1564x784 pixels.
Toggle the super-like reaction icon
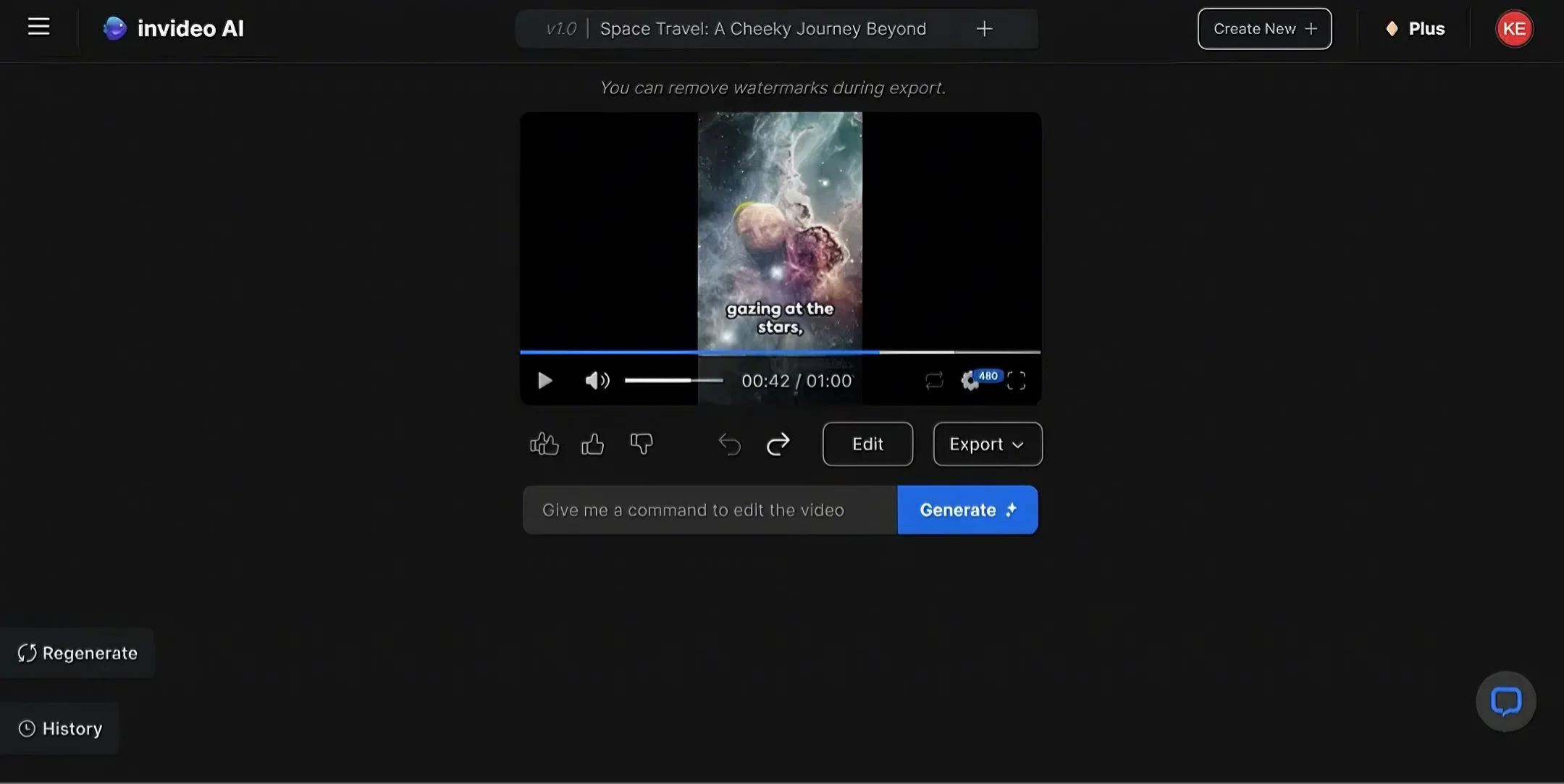click(545, 444)
